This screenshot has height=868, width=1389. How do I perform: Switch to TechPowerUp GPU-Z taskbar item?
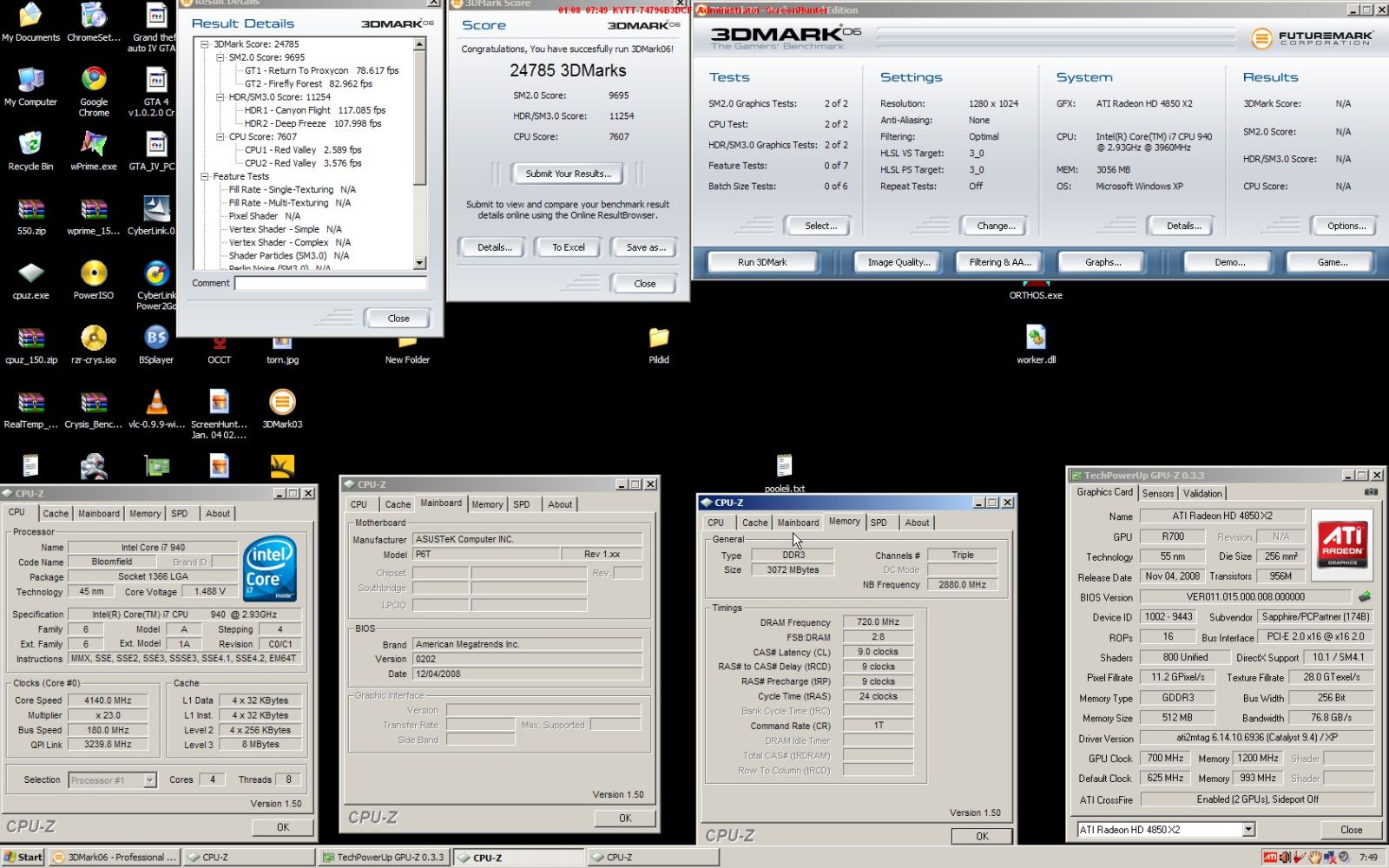pyautogui.click(x=383, y=858)
